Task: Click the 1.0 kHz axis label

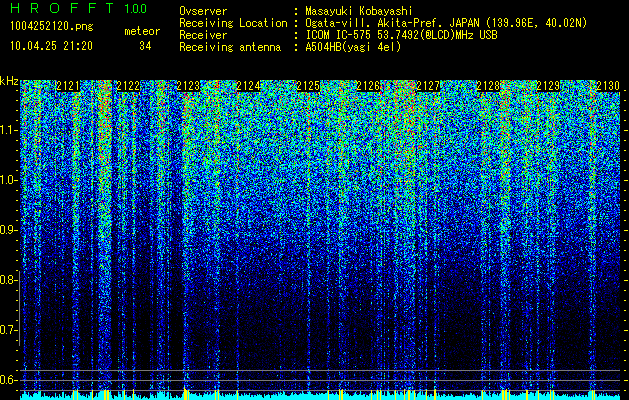Action: tap(8, 180)
